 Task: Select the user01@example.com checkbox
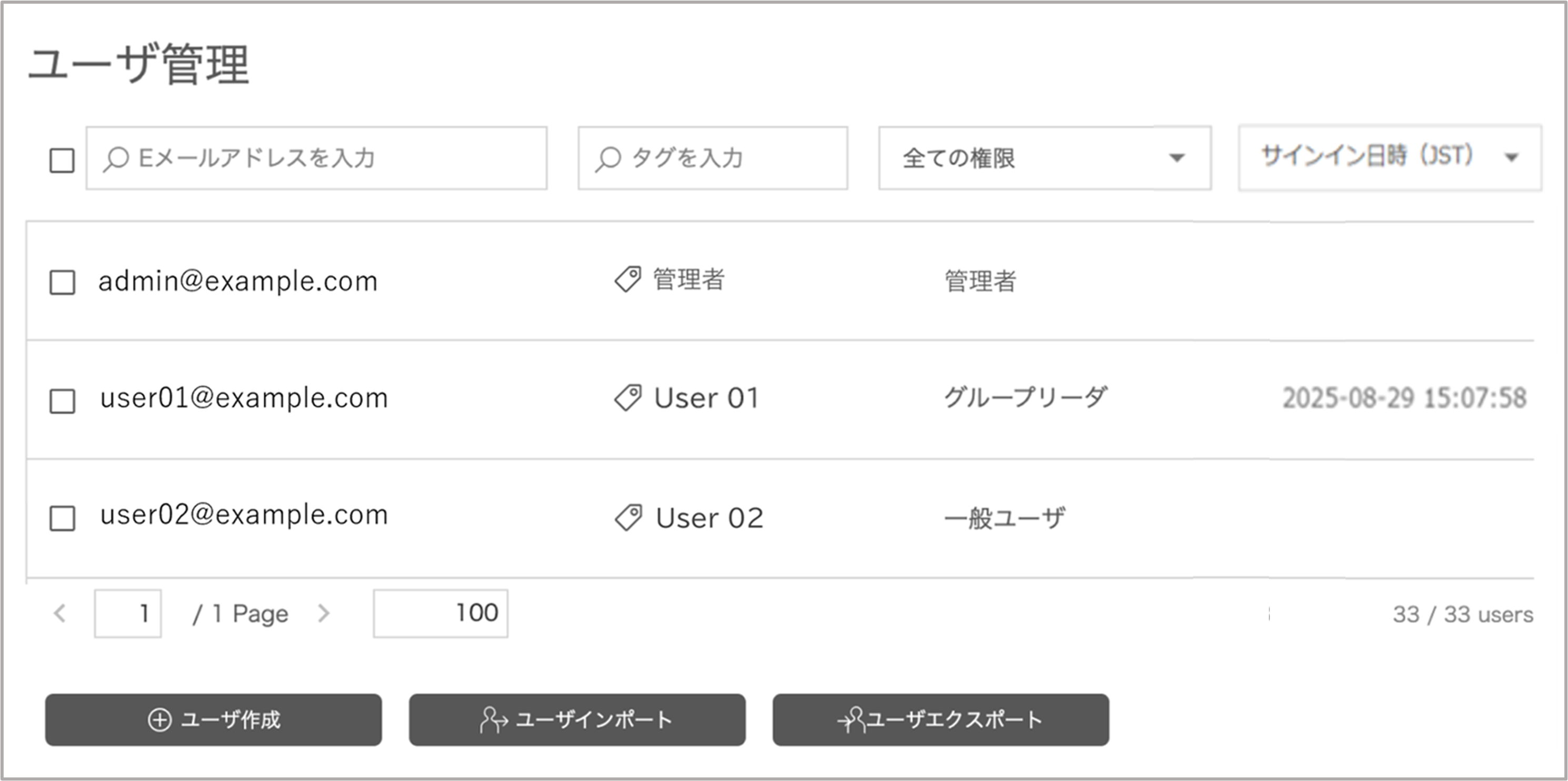62,401
